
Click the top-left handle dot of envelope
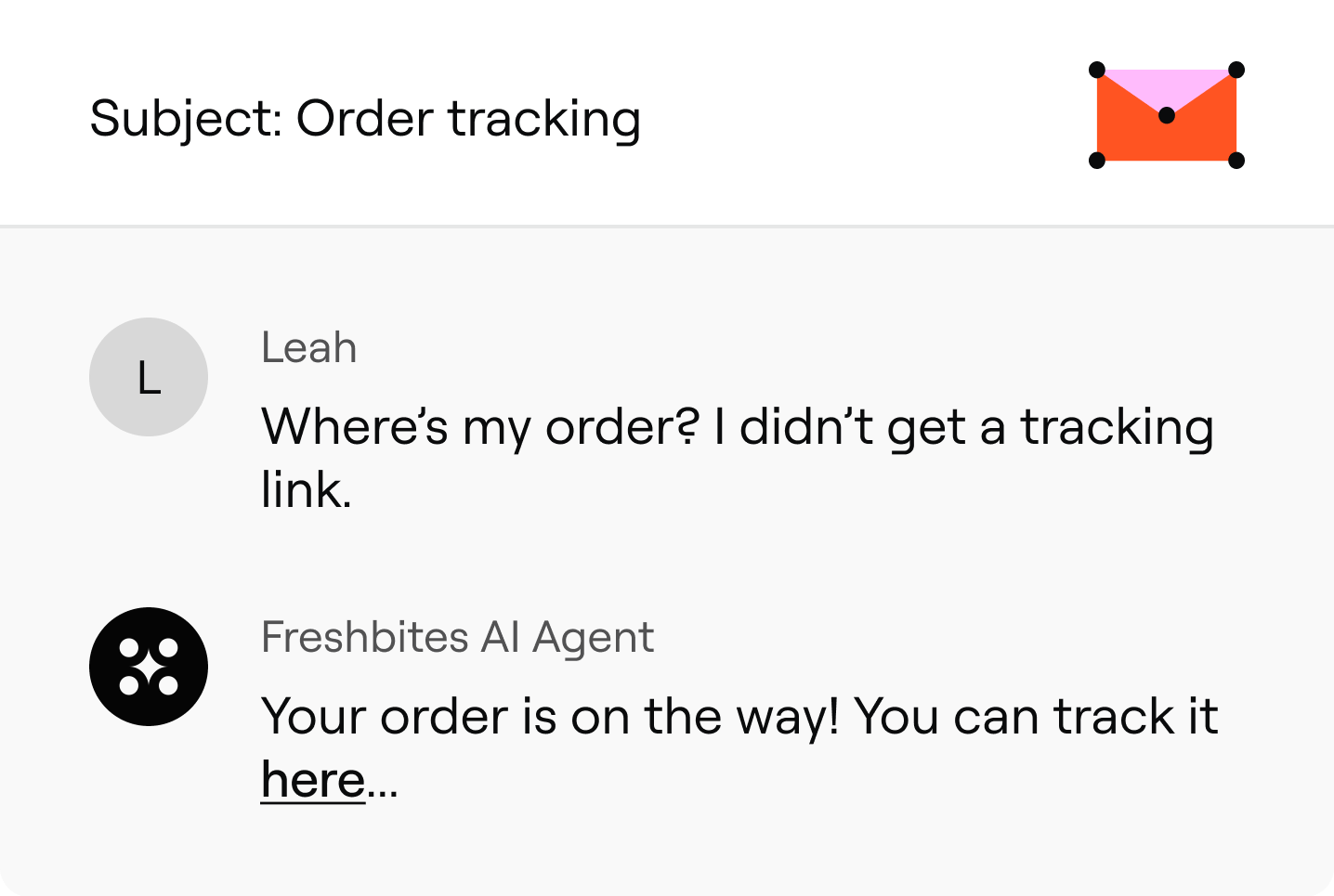[x=1097, y=70]
